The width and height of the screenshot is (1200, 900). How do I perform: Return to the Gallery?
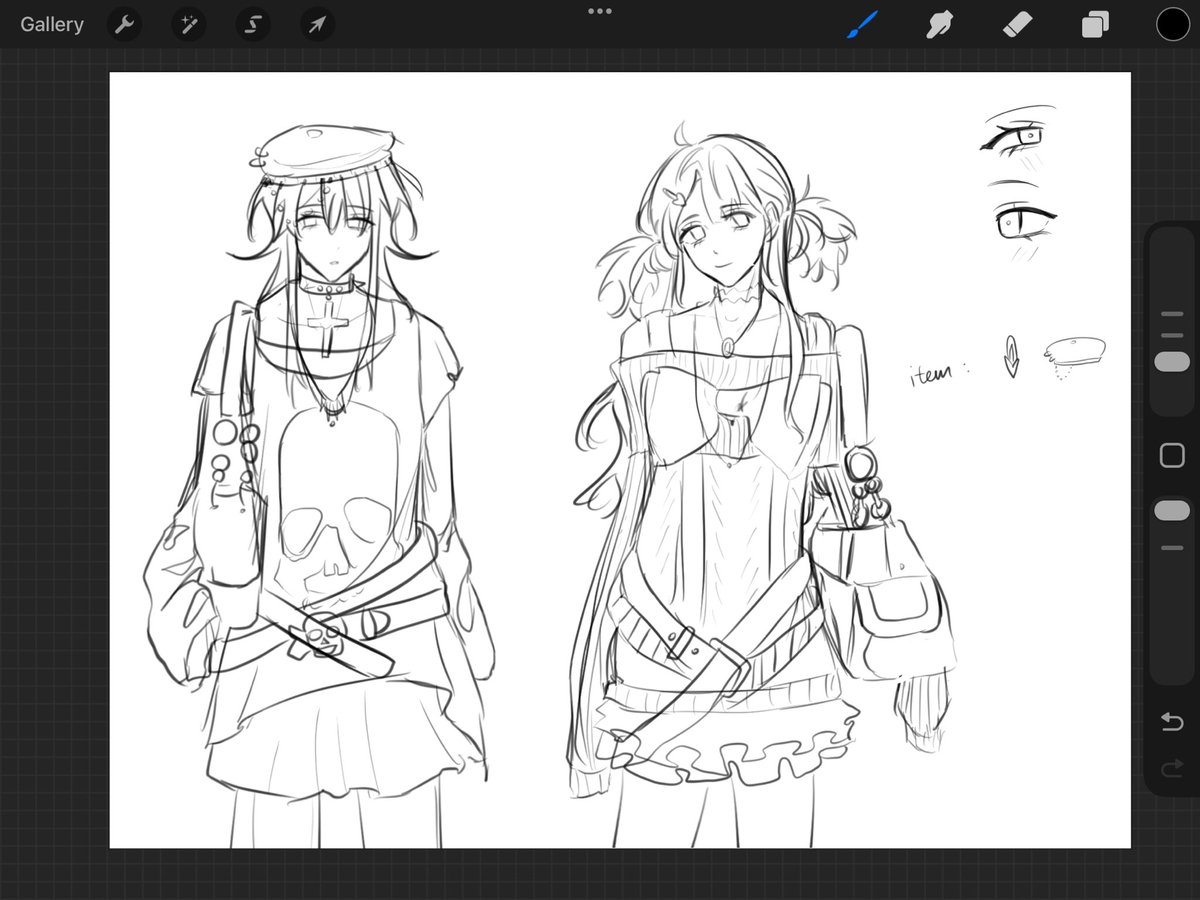pyautogui.click(x=51, y=24)
